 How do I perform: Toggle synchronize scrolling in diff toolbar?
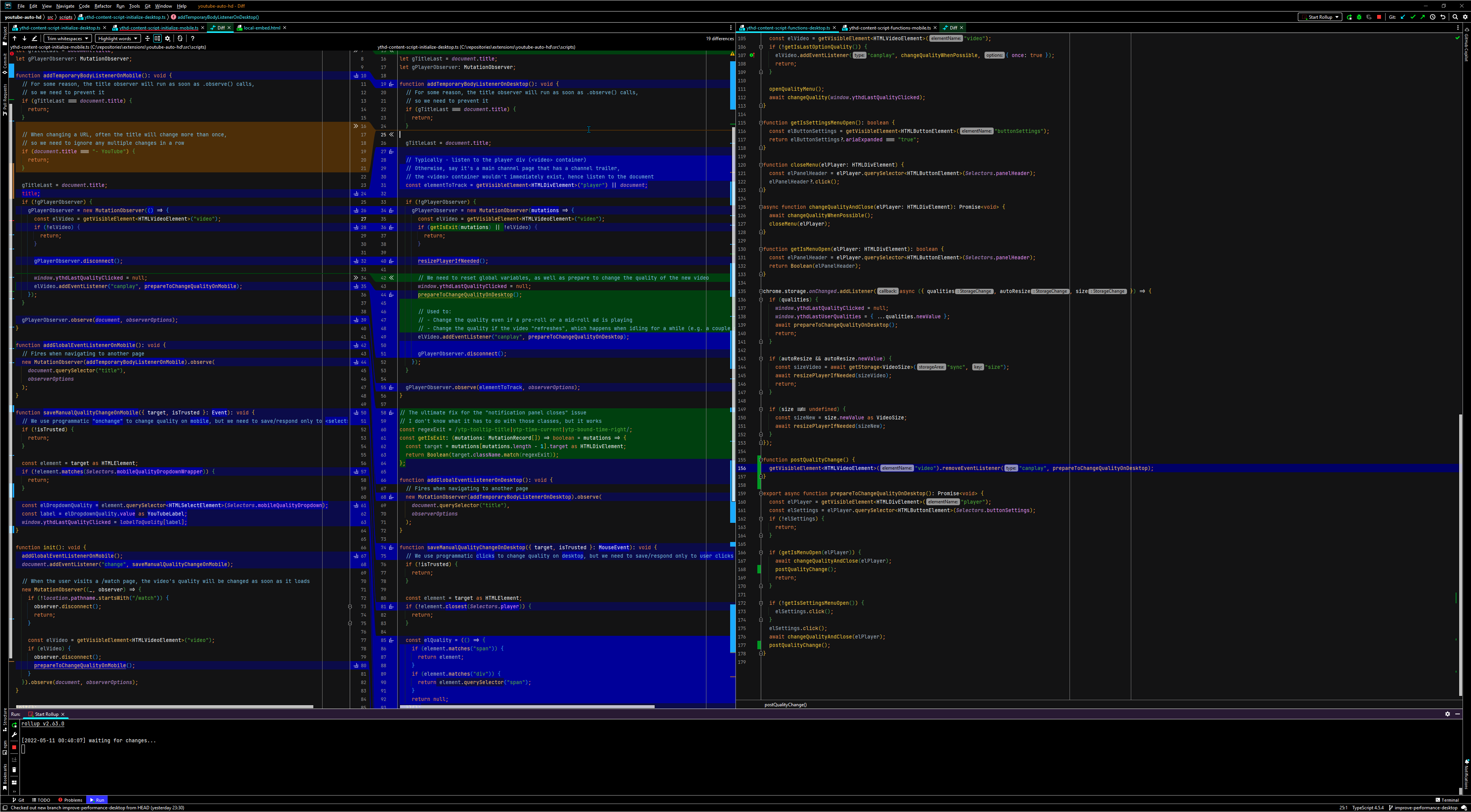(x=157, y=38)
